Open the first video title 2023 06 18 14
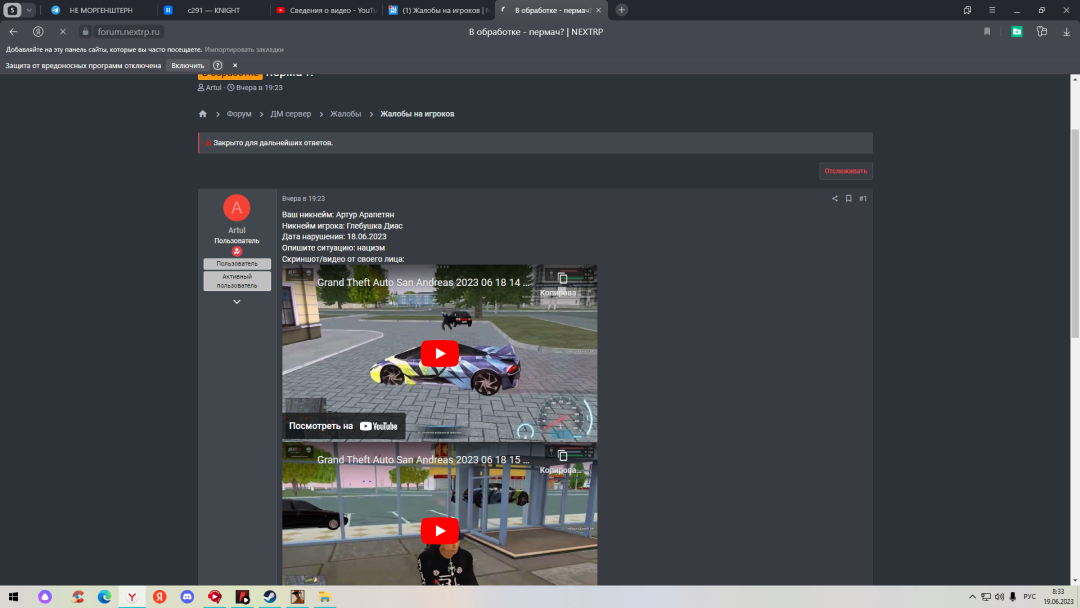Viewport: 1080px width, 608px height. [423, 282]
